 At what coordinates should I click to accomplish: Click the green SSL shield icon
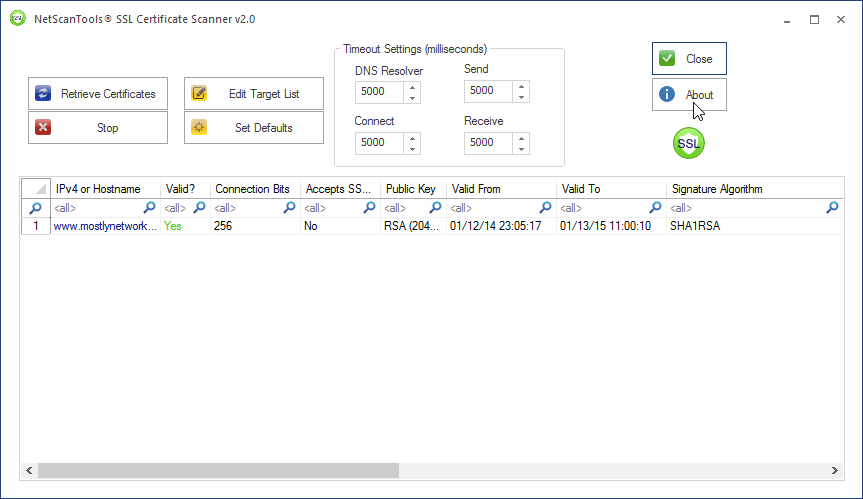pos(689,143)
